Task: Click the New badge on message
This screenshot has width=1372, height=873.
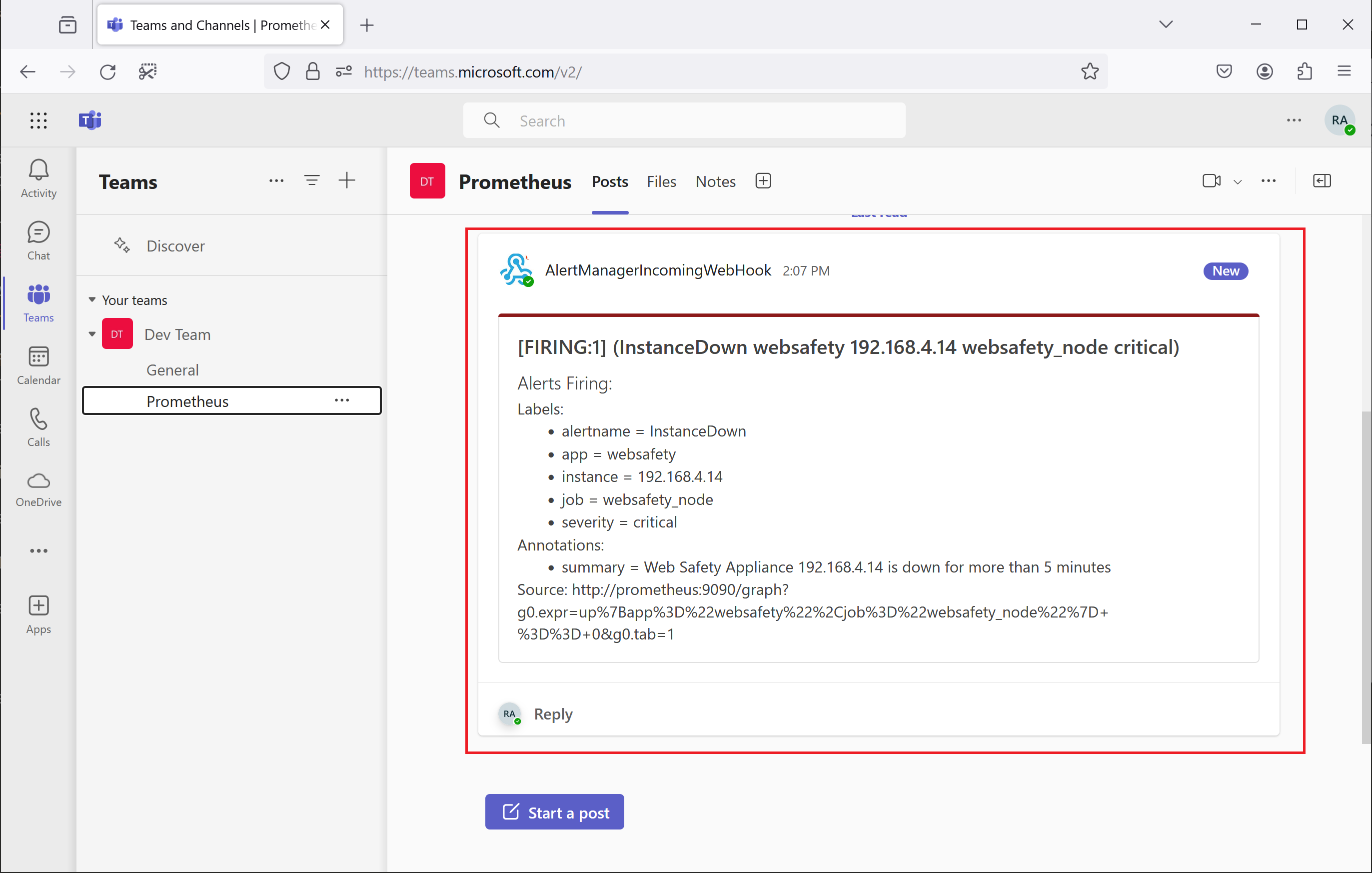Action: point(1225,270)
